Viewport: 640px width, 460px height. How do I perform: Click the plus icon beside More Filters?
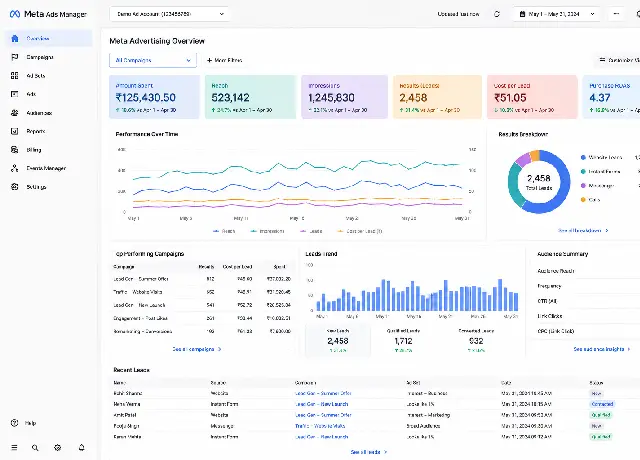coord(209,60)
